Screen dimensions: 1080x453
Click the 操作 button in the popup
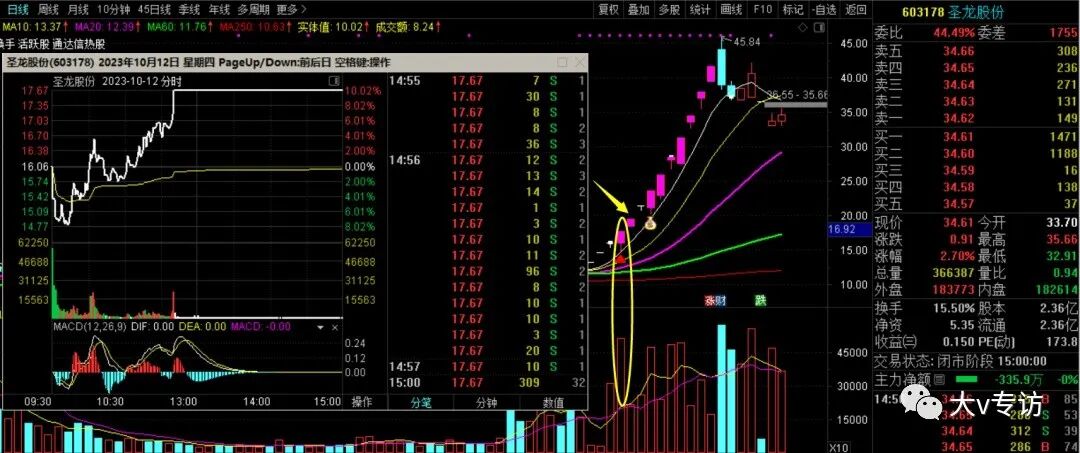[362, 401]
